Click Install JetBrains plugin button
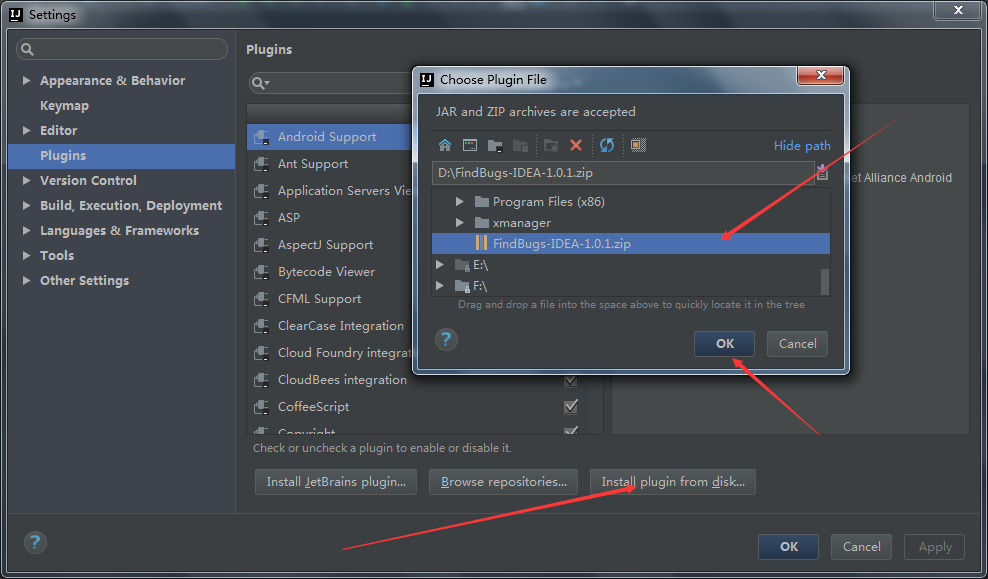 pyautogui.click(x=336, y=482)
